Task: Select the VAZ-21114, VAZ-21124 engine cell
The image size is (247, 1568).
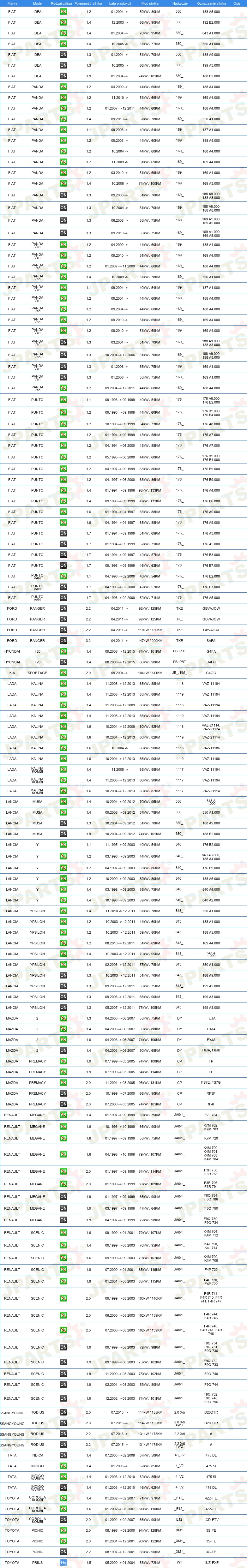Action: 211,726
